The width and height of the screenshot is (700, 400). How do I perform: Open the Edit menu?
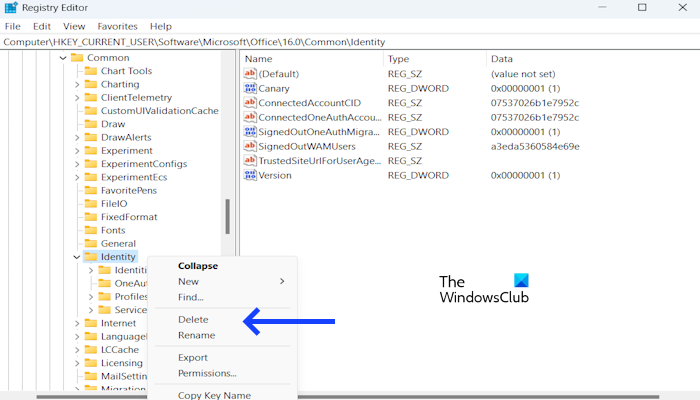pyautogui.click(x=42, y=26)
